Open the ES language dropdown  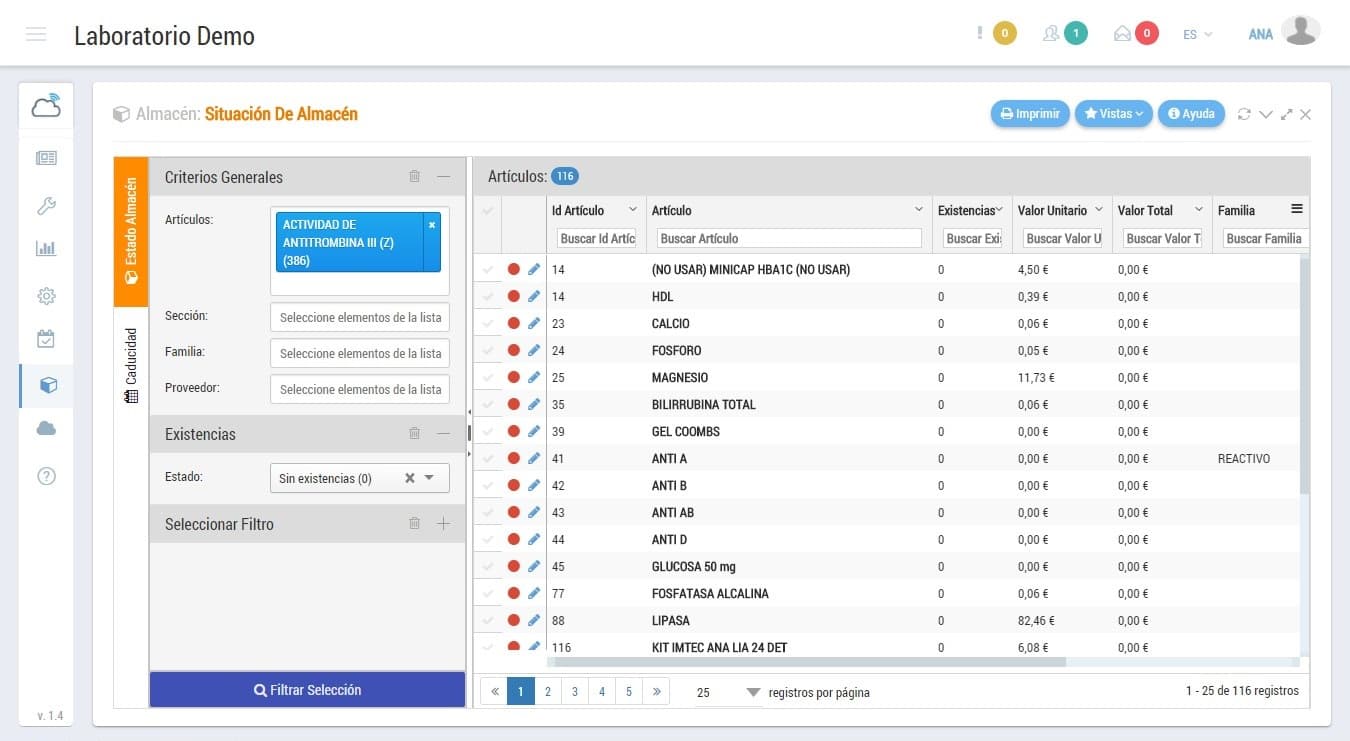pos(1197,34)
